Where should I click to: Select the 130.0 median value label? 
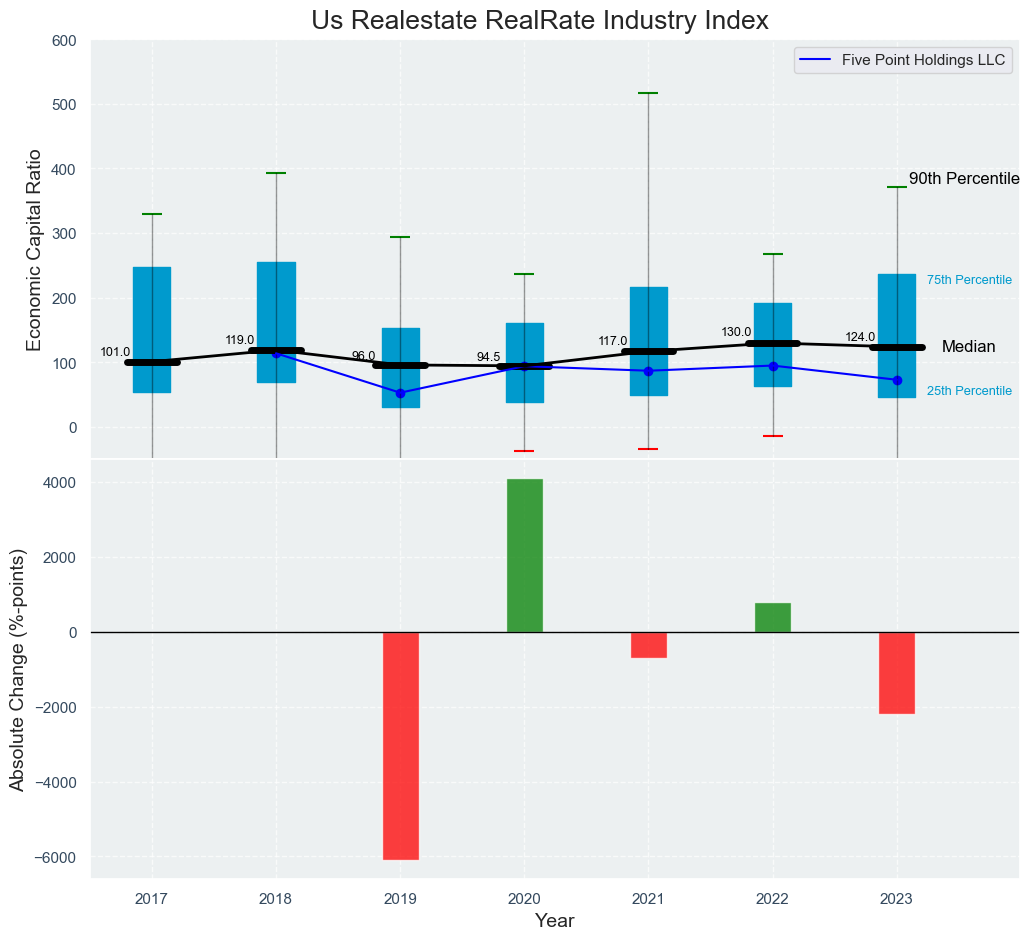pyautogui.click(x=736, y=332)
